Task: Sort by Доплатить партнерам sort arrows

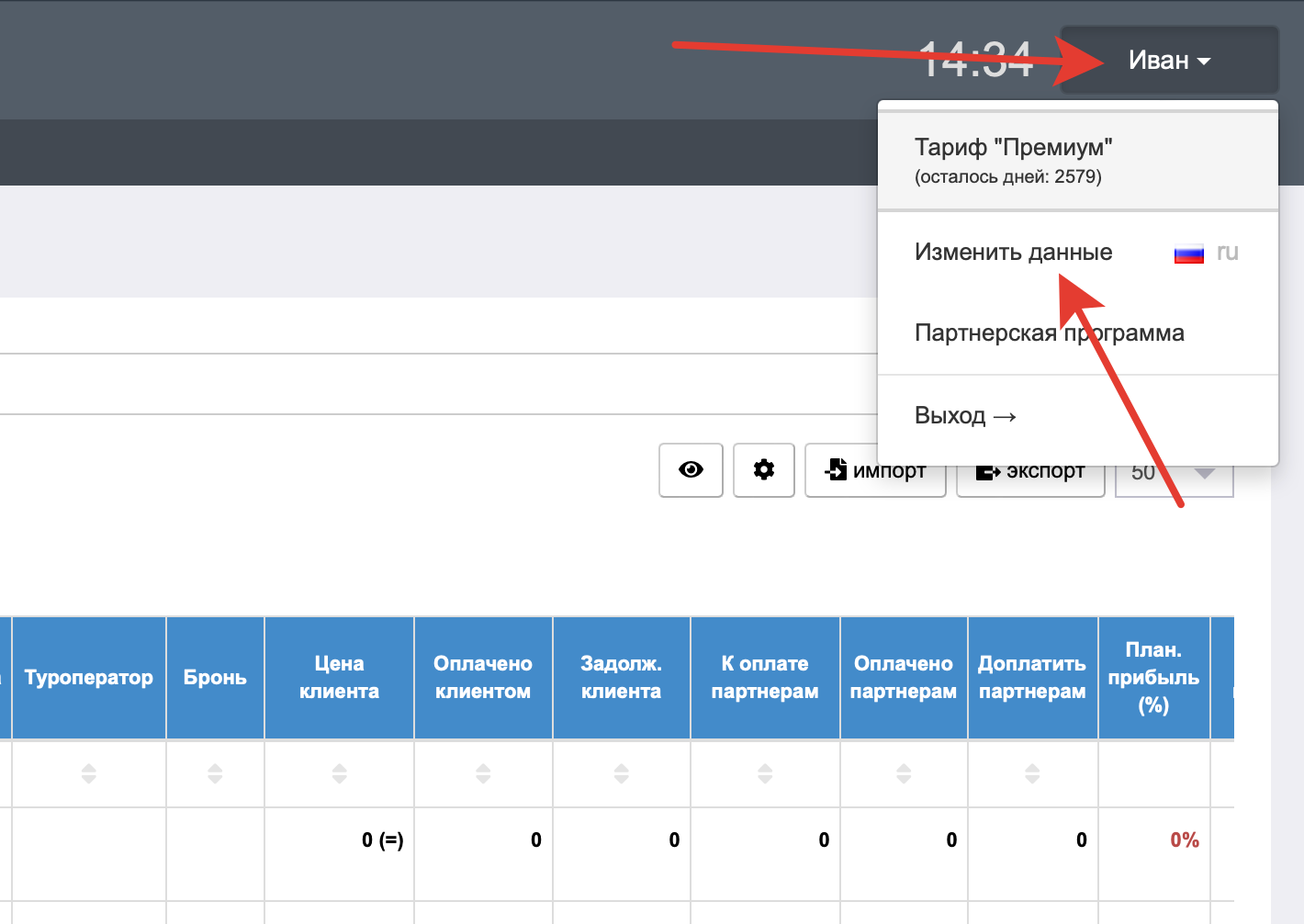Action: [1032, 773]
